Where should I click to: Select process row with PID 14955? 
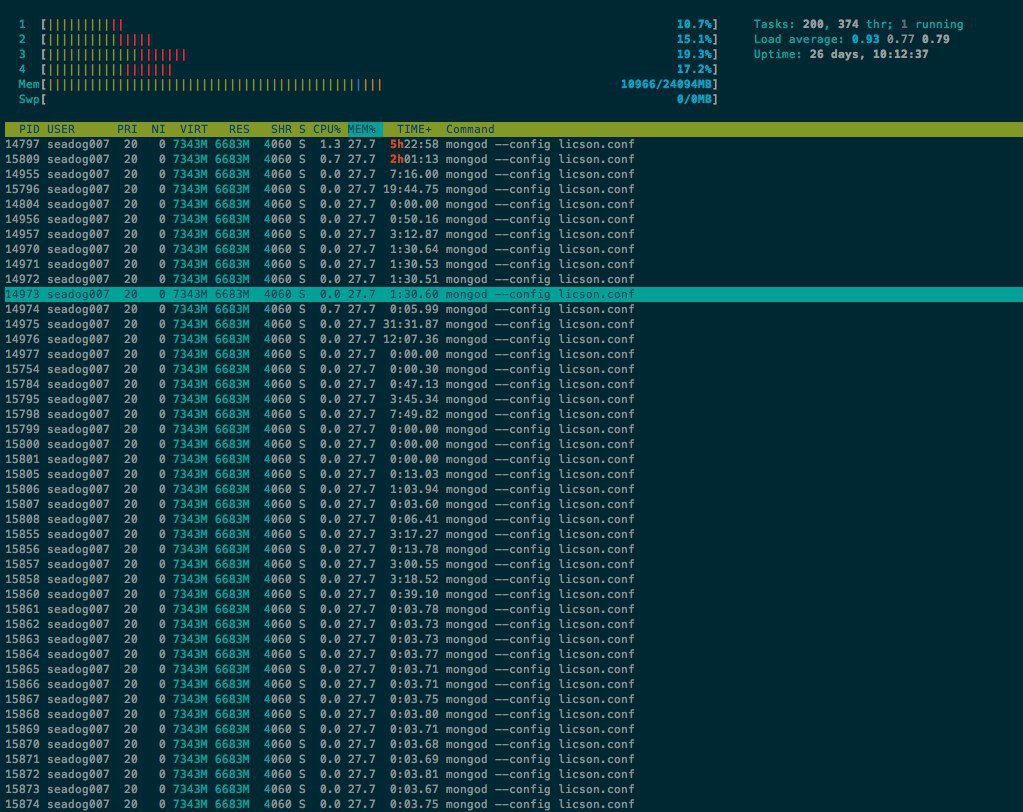coord(512,174)
